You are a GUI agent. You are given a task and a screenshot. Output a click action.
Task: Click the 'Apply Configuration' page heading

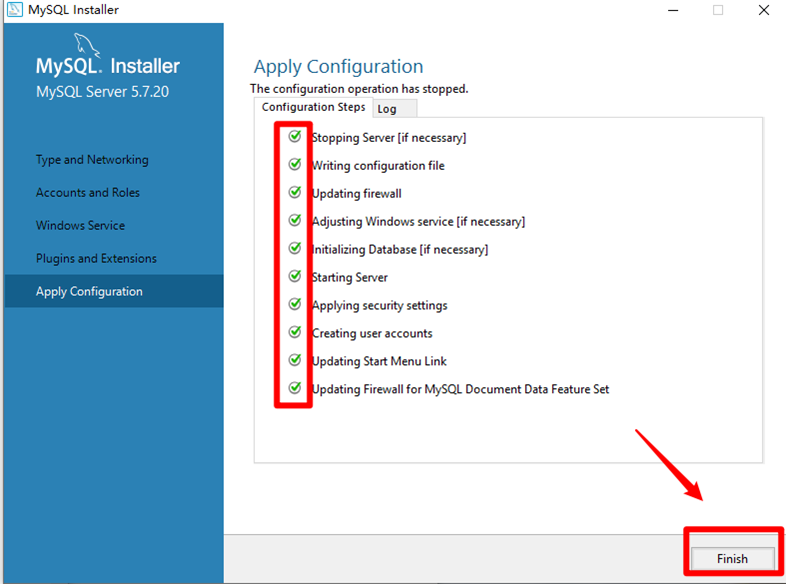(x=338, y=67)
